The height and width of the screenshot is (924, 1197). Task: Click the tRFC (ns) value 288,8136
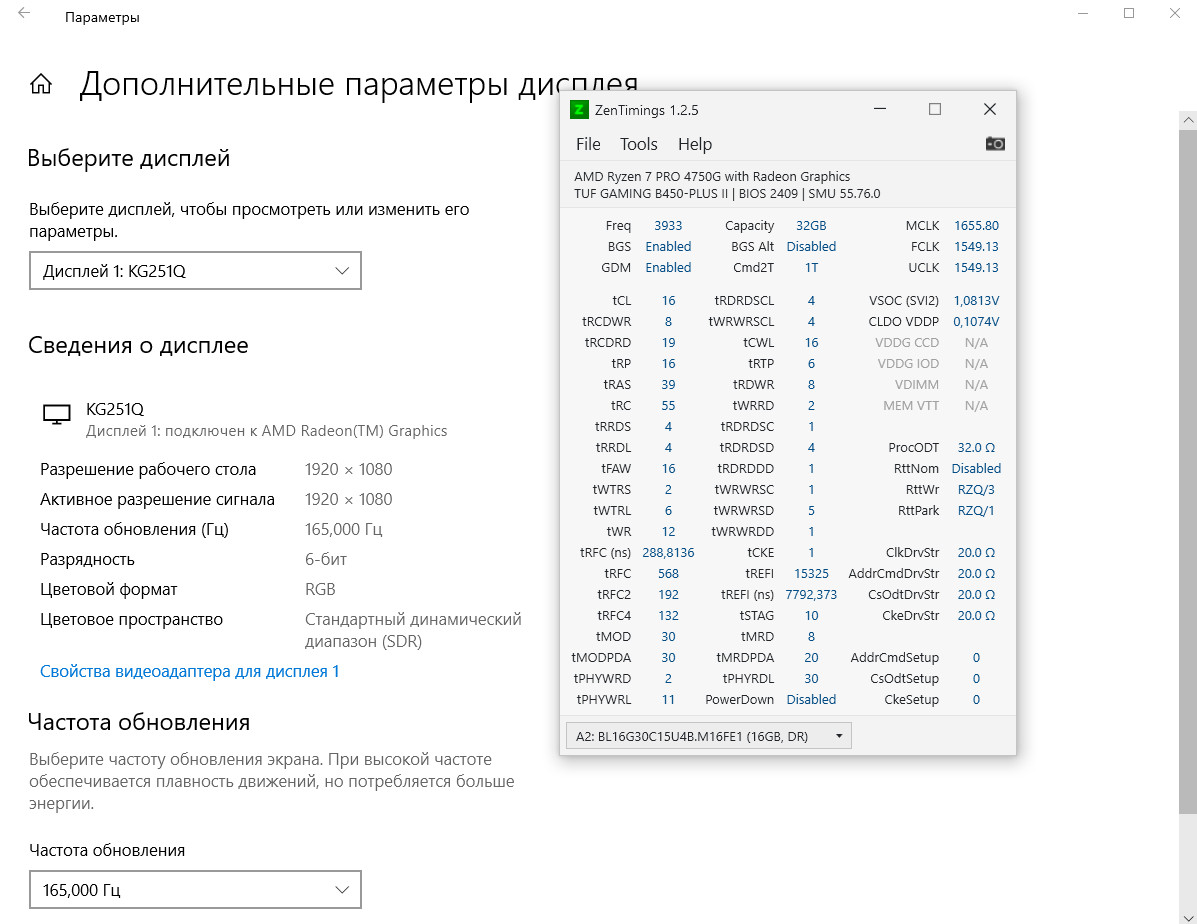(668, 552)
